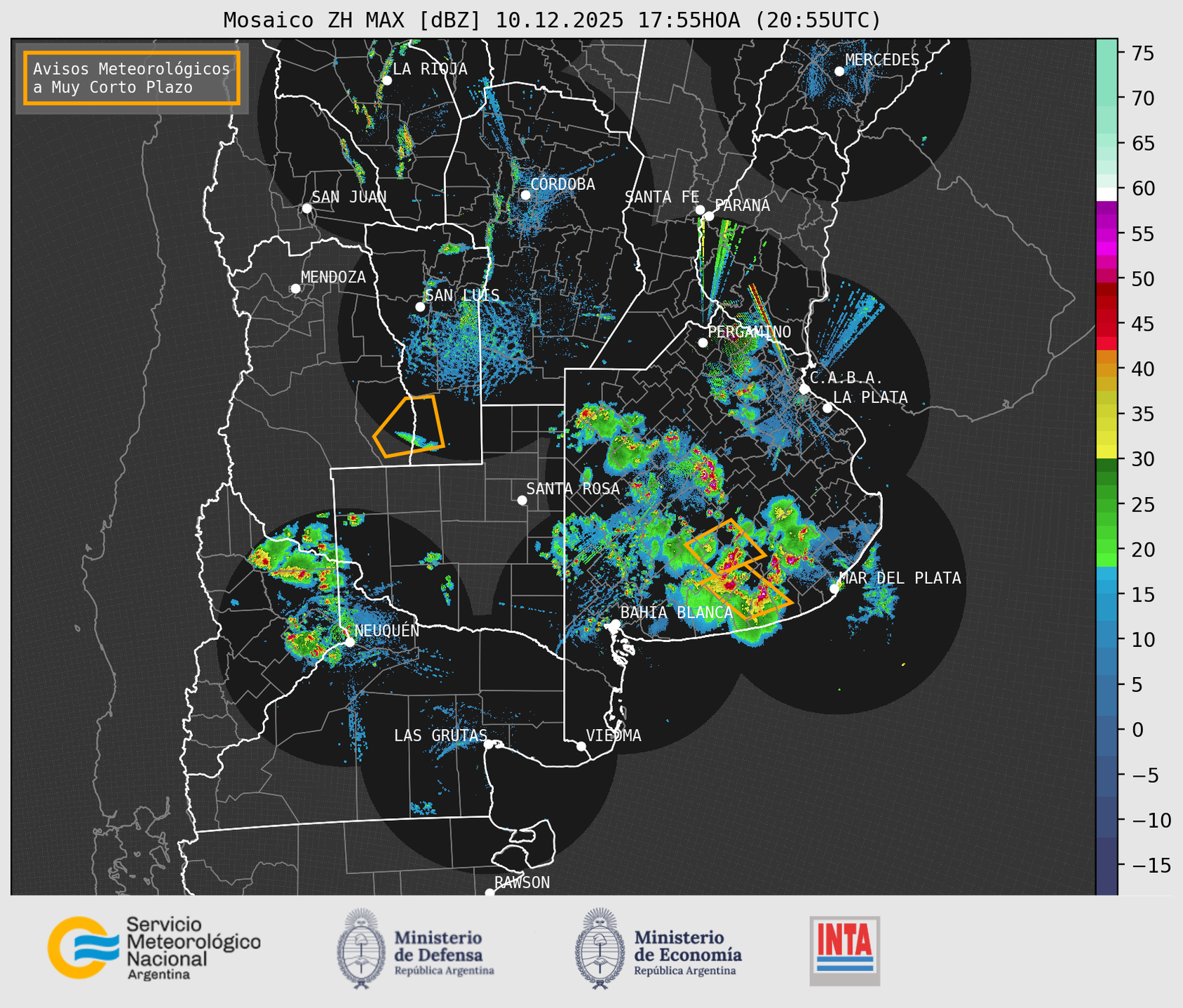Click the 40 dBZ orange band on color scale
Viewport: 1183px width, 1008px height.
1107,369
